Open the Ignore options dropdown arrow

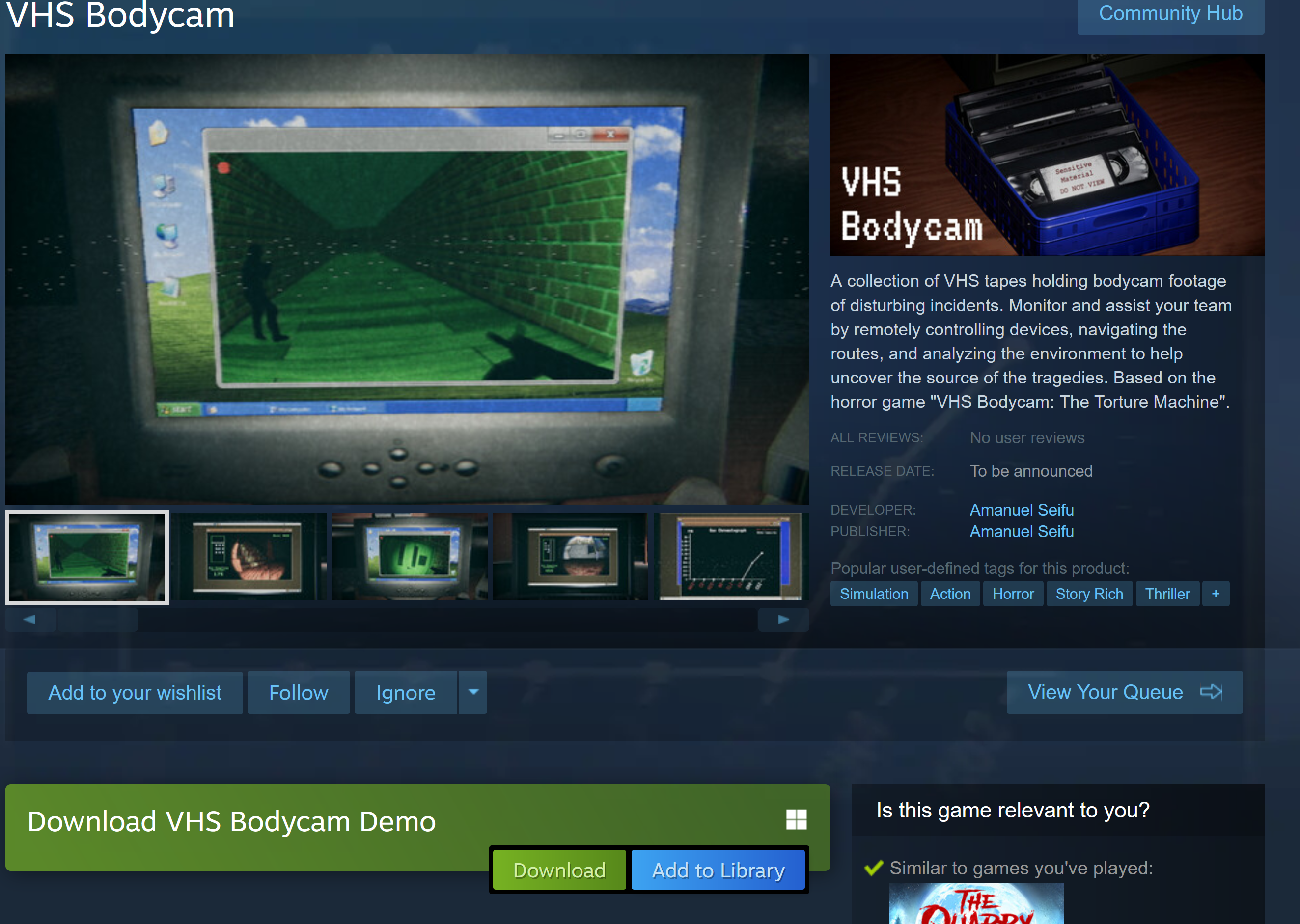(473, 692)
